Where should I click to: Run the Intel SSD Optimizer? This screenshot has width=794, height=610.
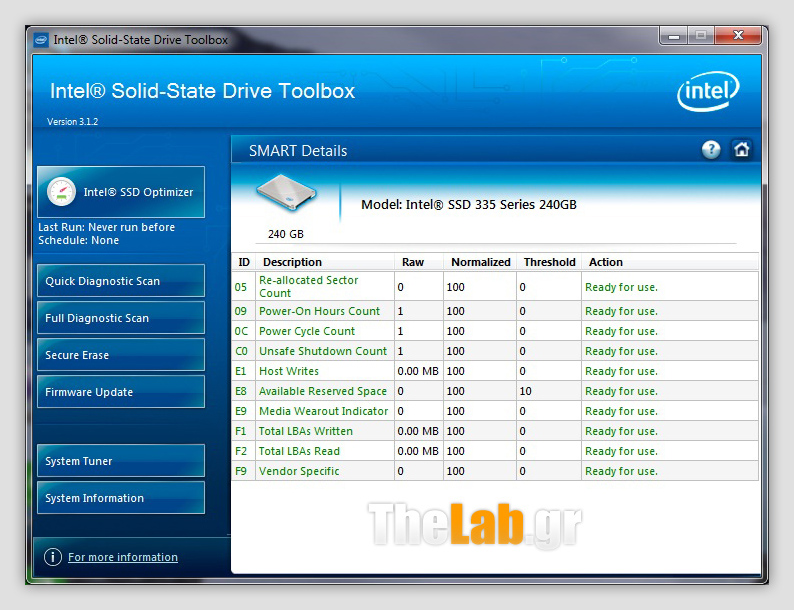click(x=121, y=192)
